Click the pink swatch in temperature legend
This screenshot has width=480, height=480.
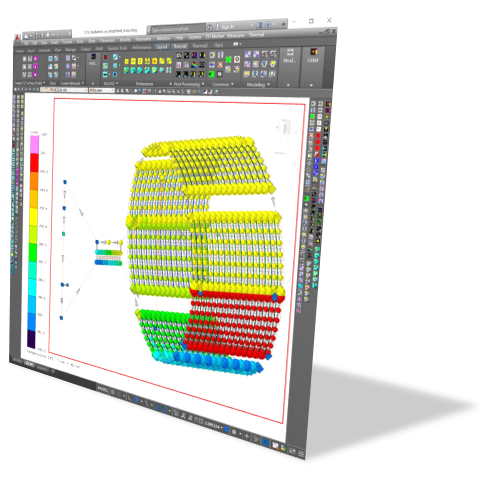click(x=34, y=144)
